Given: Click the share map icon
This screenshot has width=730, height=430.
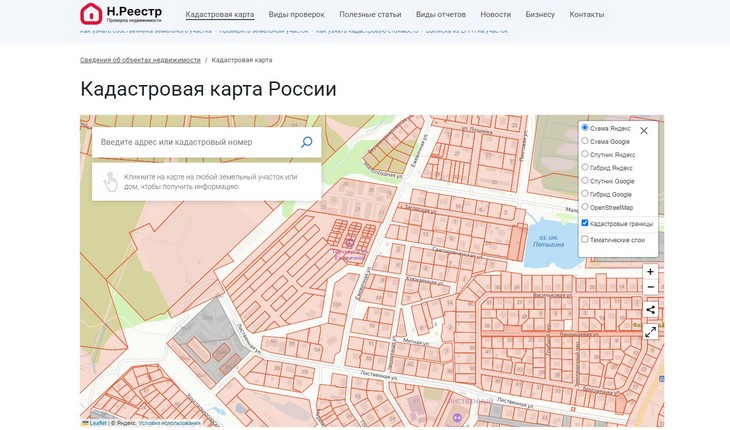Looking at the screenshot, I should [x=650, y=310].
